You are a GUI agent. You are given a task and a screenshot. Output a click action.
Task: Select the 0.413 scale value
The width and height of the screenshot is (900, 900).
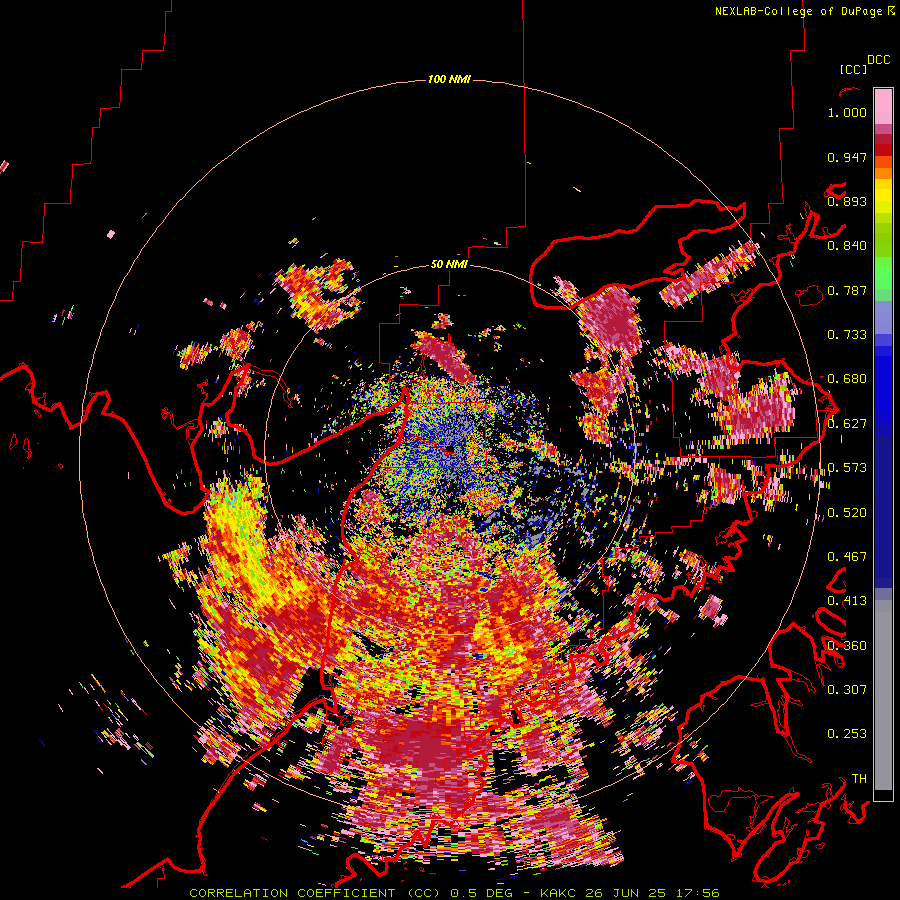[847, 601]
